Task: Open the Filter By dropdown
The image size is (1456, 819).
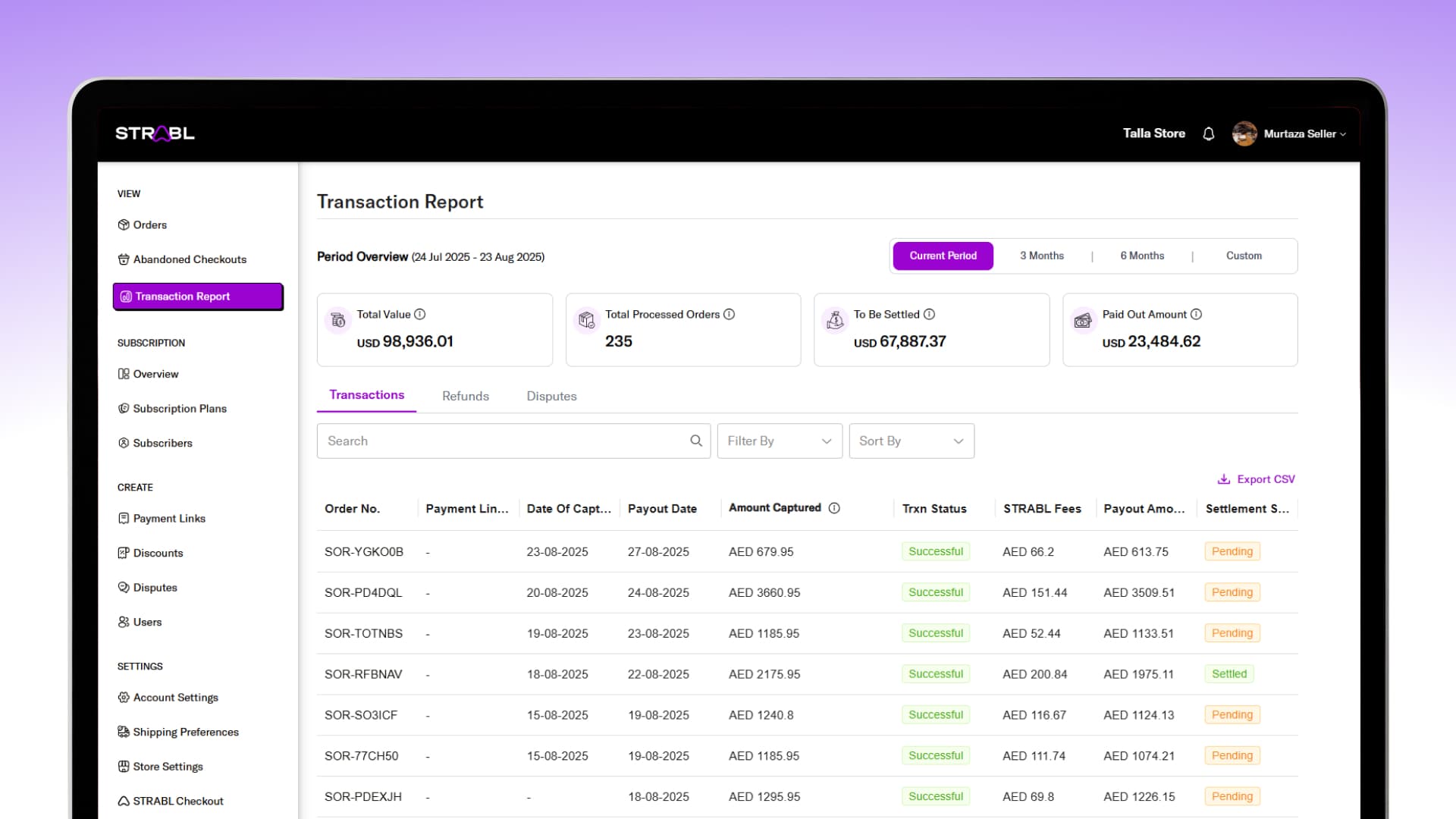Action: [x=779, y=441]
